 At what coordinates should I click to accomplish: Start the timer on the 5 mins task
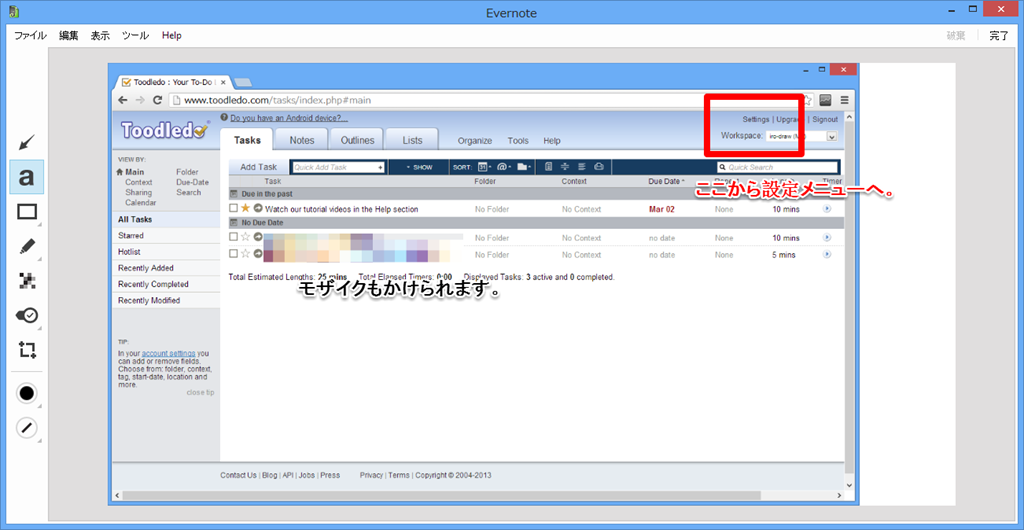coord(827,255)
